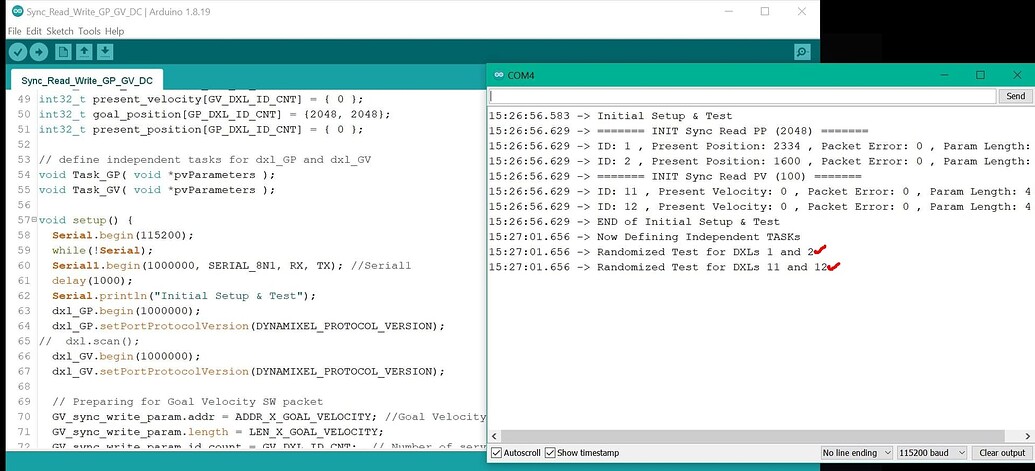1035x471 pixels.
Task: Expand the 115200 baud dropdown
Action: coord(931,453)
